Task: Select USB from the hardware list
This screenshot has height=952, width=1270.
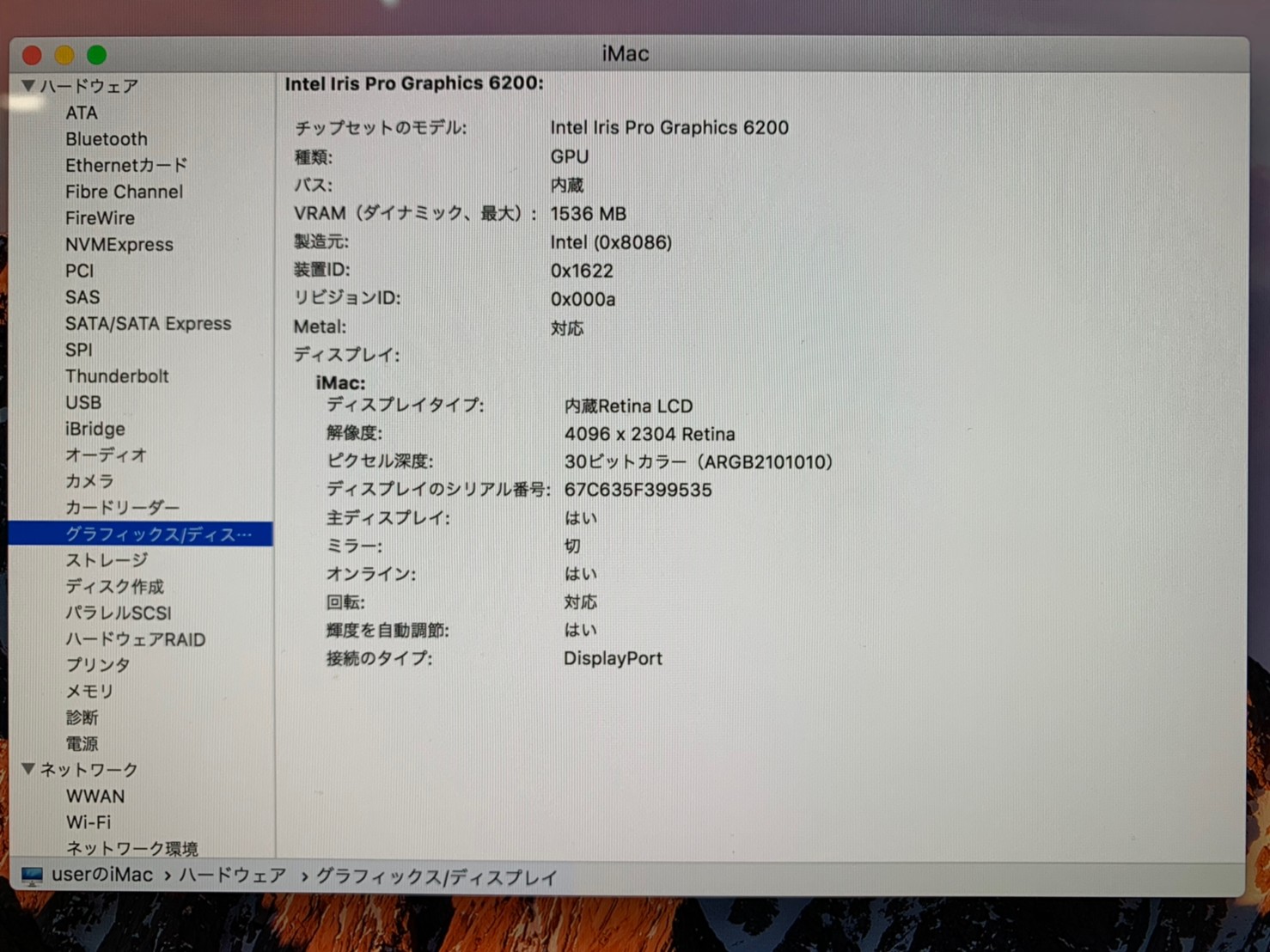Action: point(83,403)
